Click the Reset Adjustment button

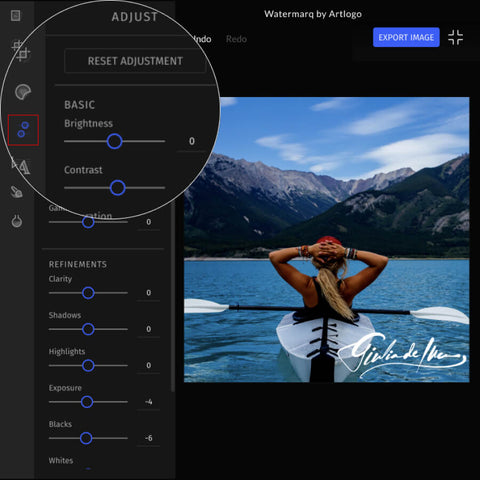[135, 61]
